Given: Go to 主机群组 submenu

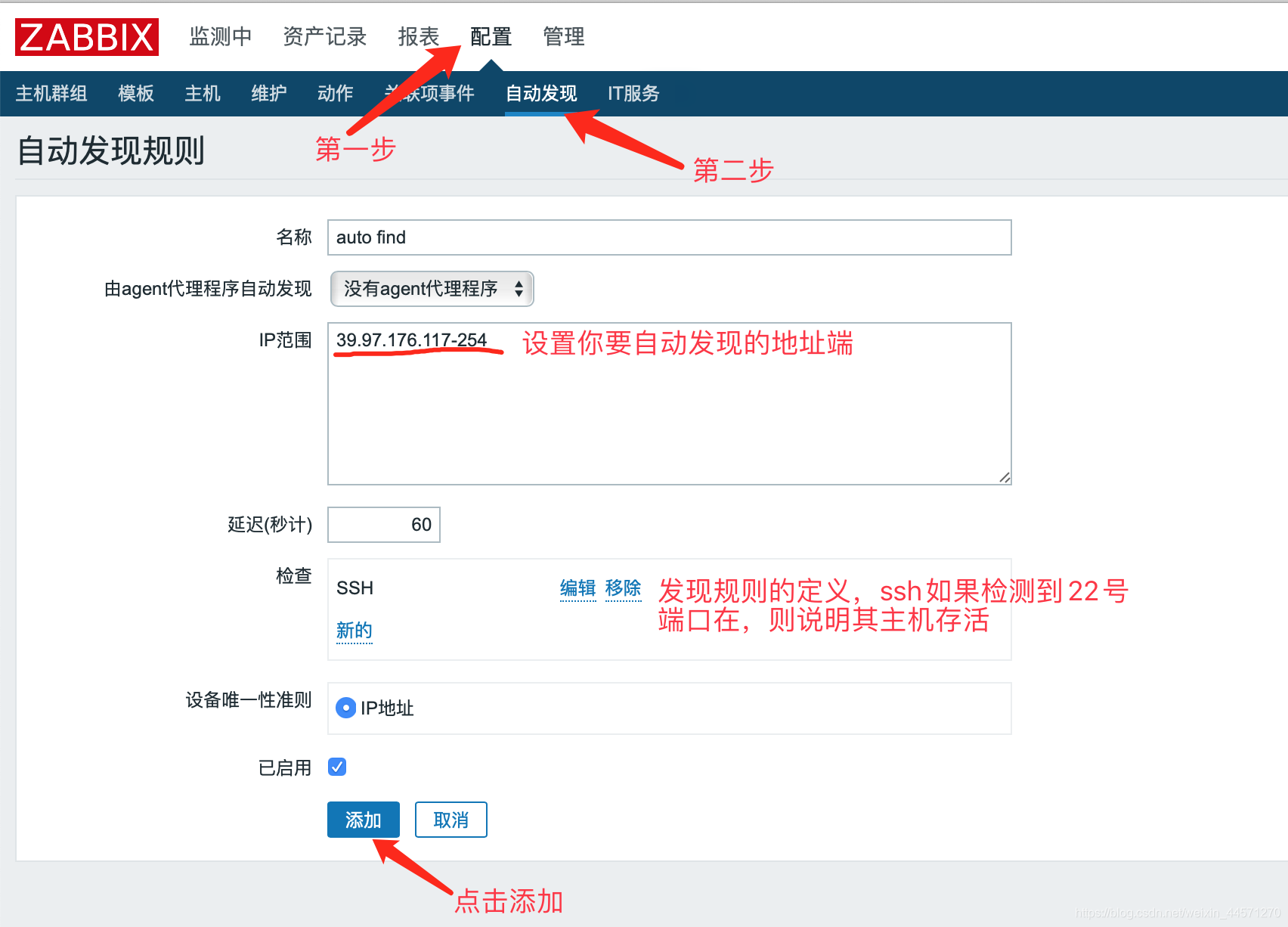Looking at the screenshot, I should point(51,93).
